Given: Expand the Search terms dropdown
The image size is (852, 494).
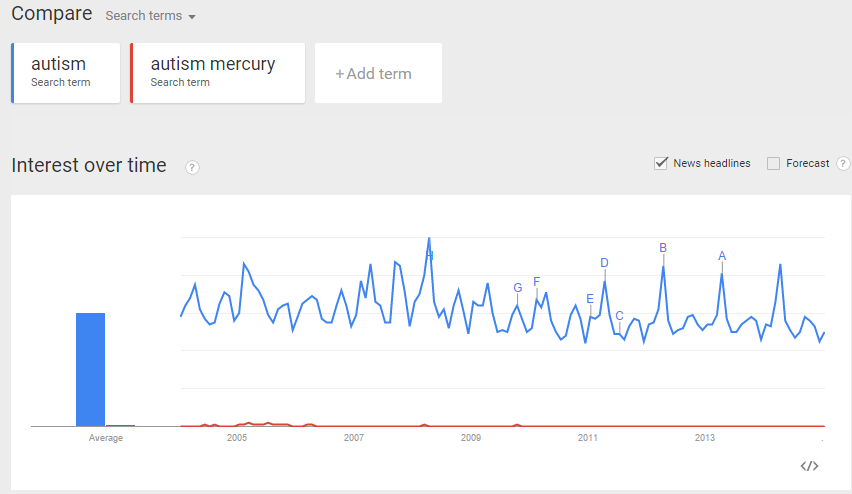Looking at the screenshot, I should click(x=150, y=16).
